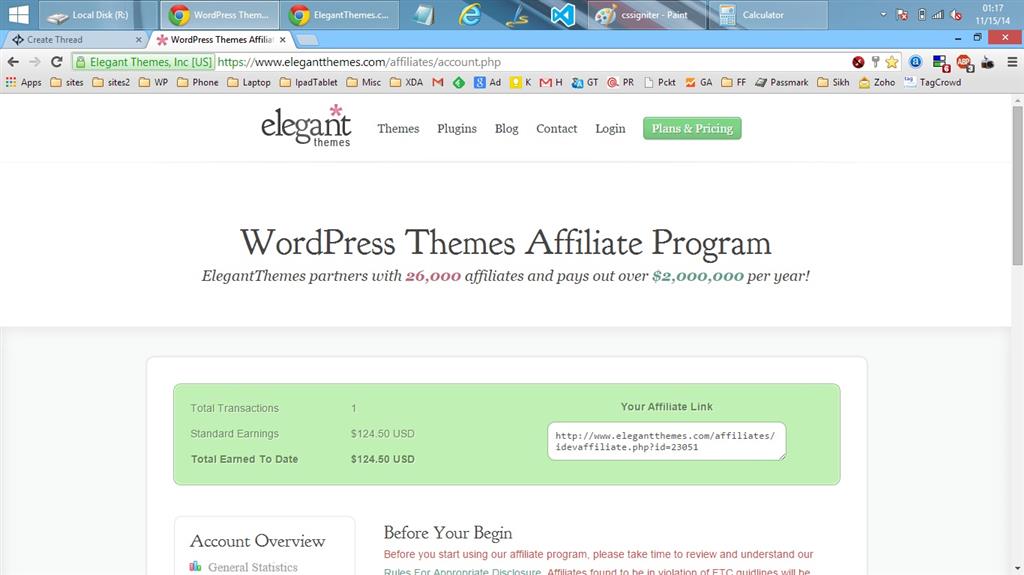The height and width of the screenshot is (575, 1024).
Task: Click volume icon in system tray
Action: (x=956, y=14)
